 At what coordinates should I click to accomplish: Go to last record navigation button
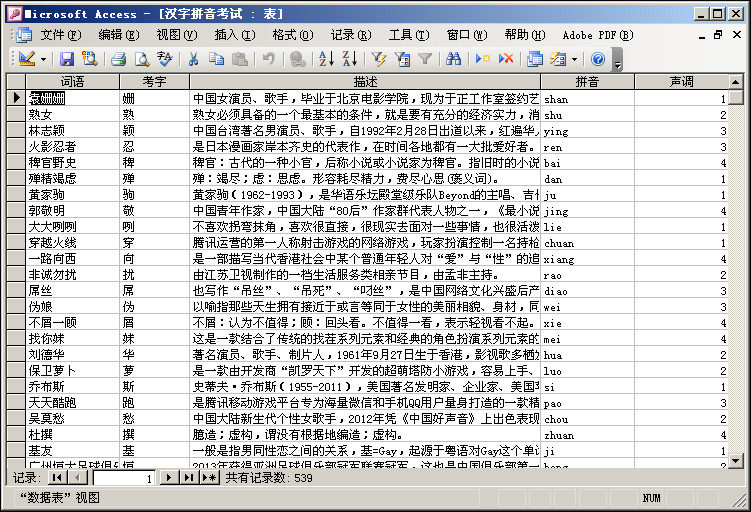[x=189, y=478]
